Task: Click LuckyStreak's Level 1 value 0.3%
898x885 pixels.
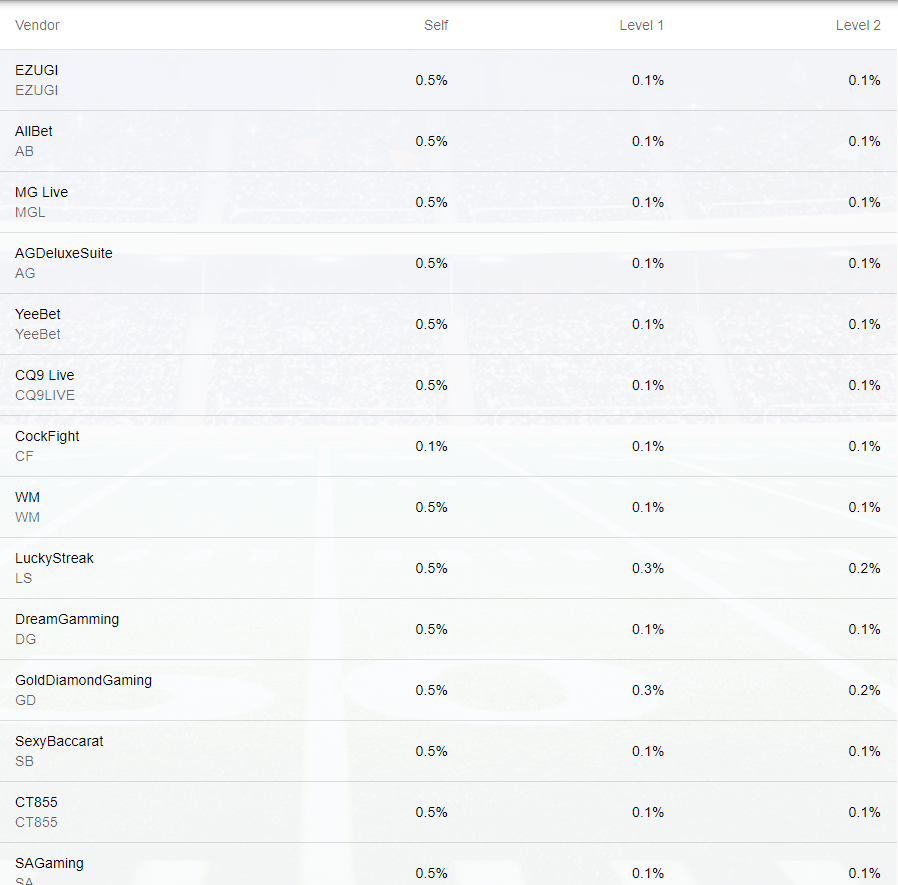Action: (x=648, y=568)
